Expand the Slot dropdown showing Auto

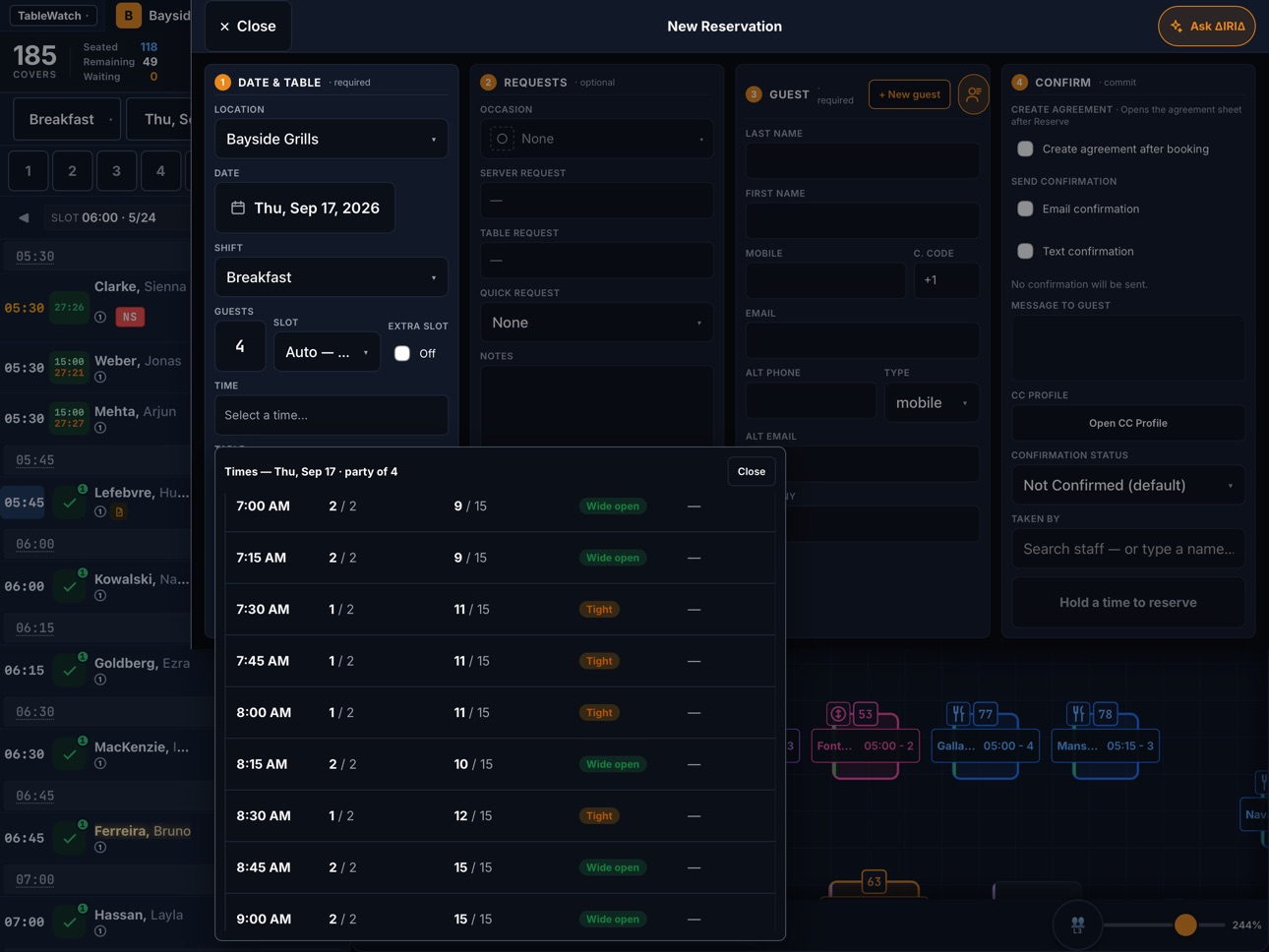pyautogui.click(x=327, y=352)
